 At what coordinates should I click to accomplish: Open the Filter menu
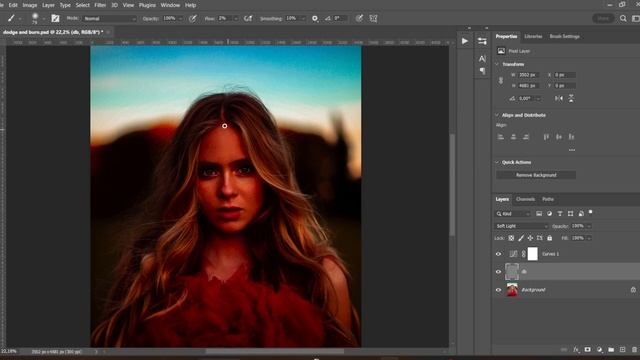100,5
